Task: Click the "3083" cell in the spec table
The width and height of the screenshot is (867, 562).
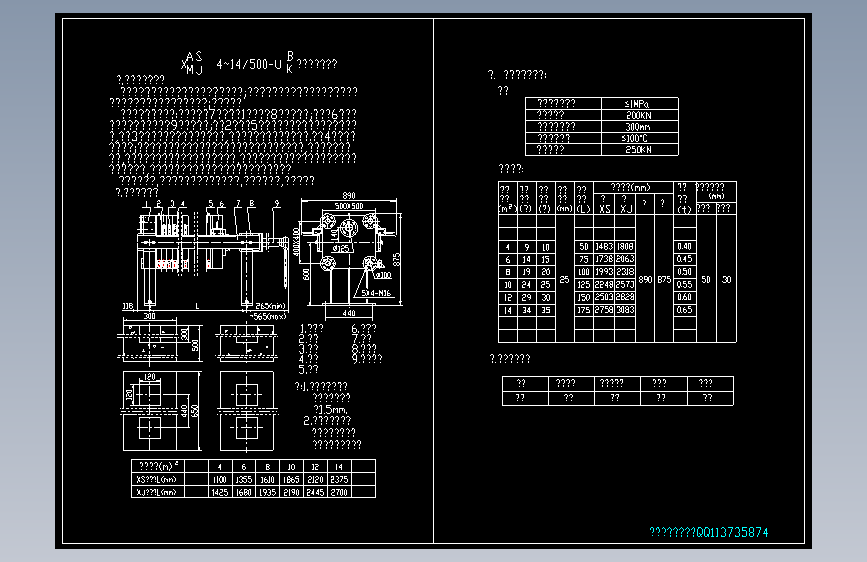Action: coord(625,310)
